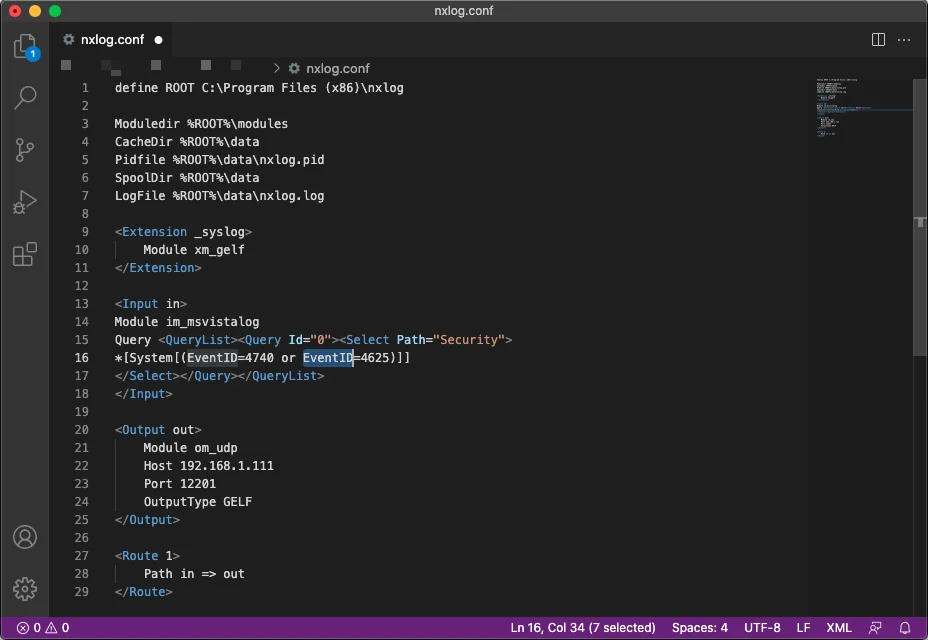This screenshot has height=640, width=928.
Task: Click 'EventID=4740' on line 16
Action: [x=230, y=358]
